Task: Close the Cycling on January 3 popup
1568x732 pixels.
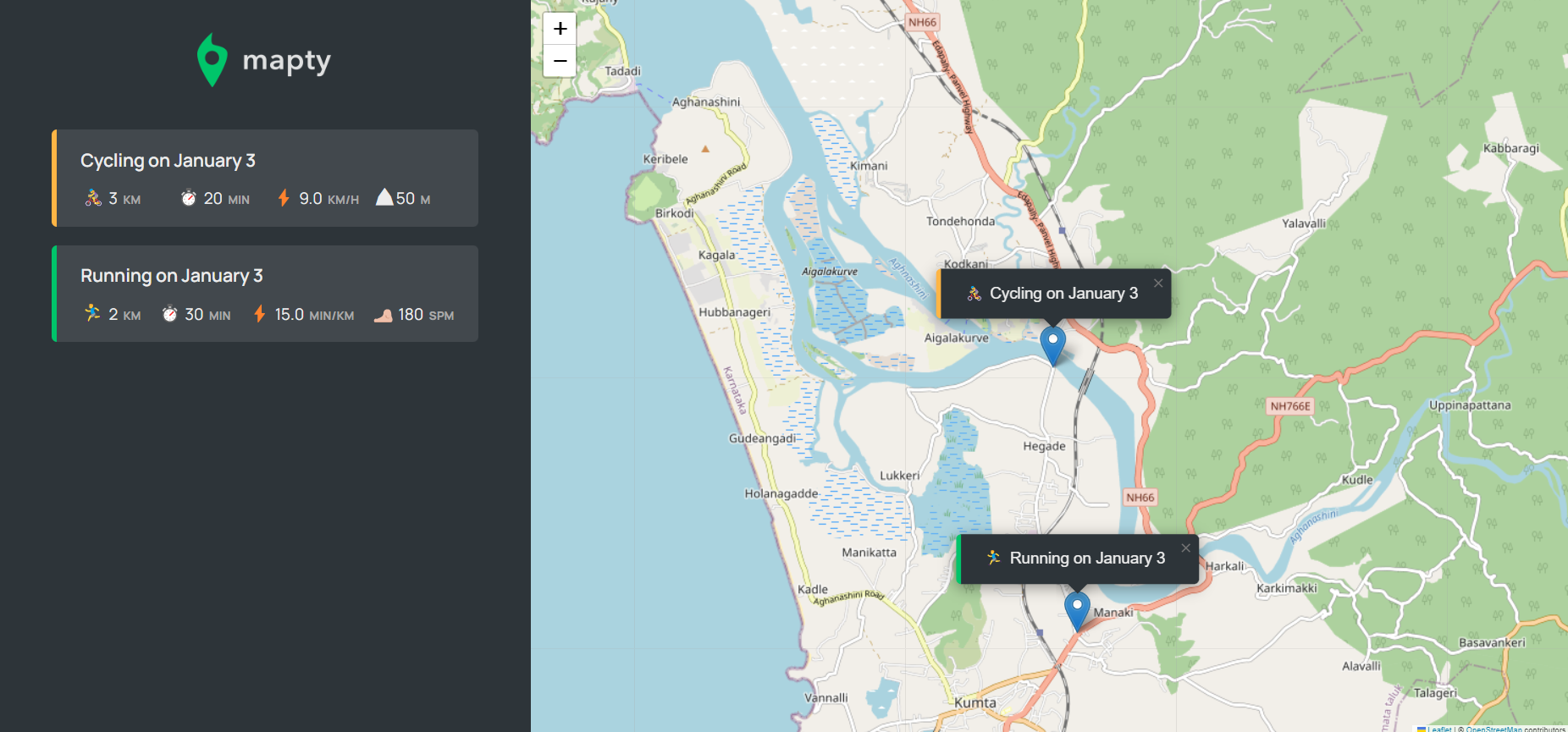Action: (1157, 283)
